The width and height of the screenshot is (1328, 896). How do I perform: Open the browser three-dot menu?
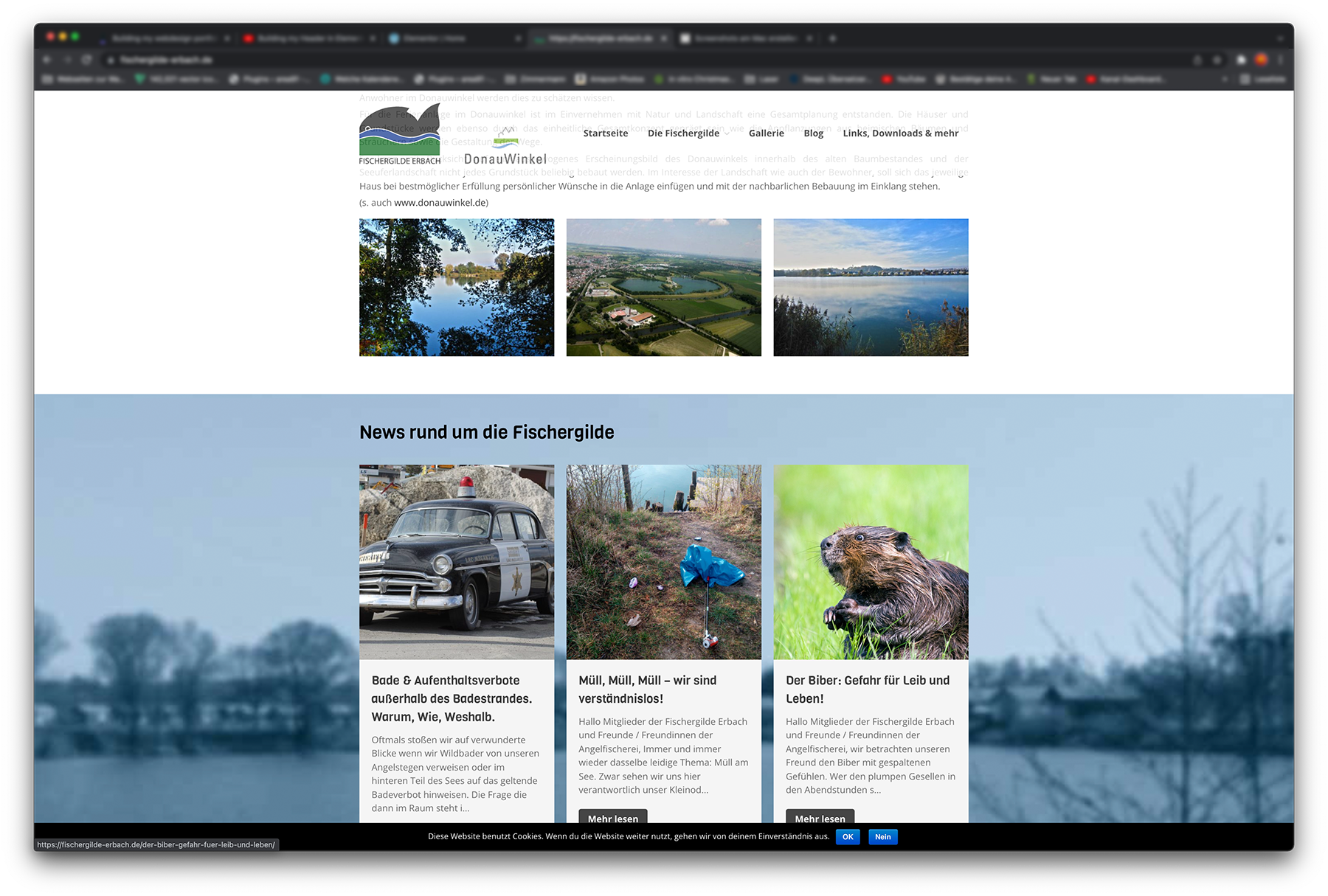point(1282,60)
